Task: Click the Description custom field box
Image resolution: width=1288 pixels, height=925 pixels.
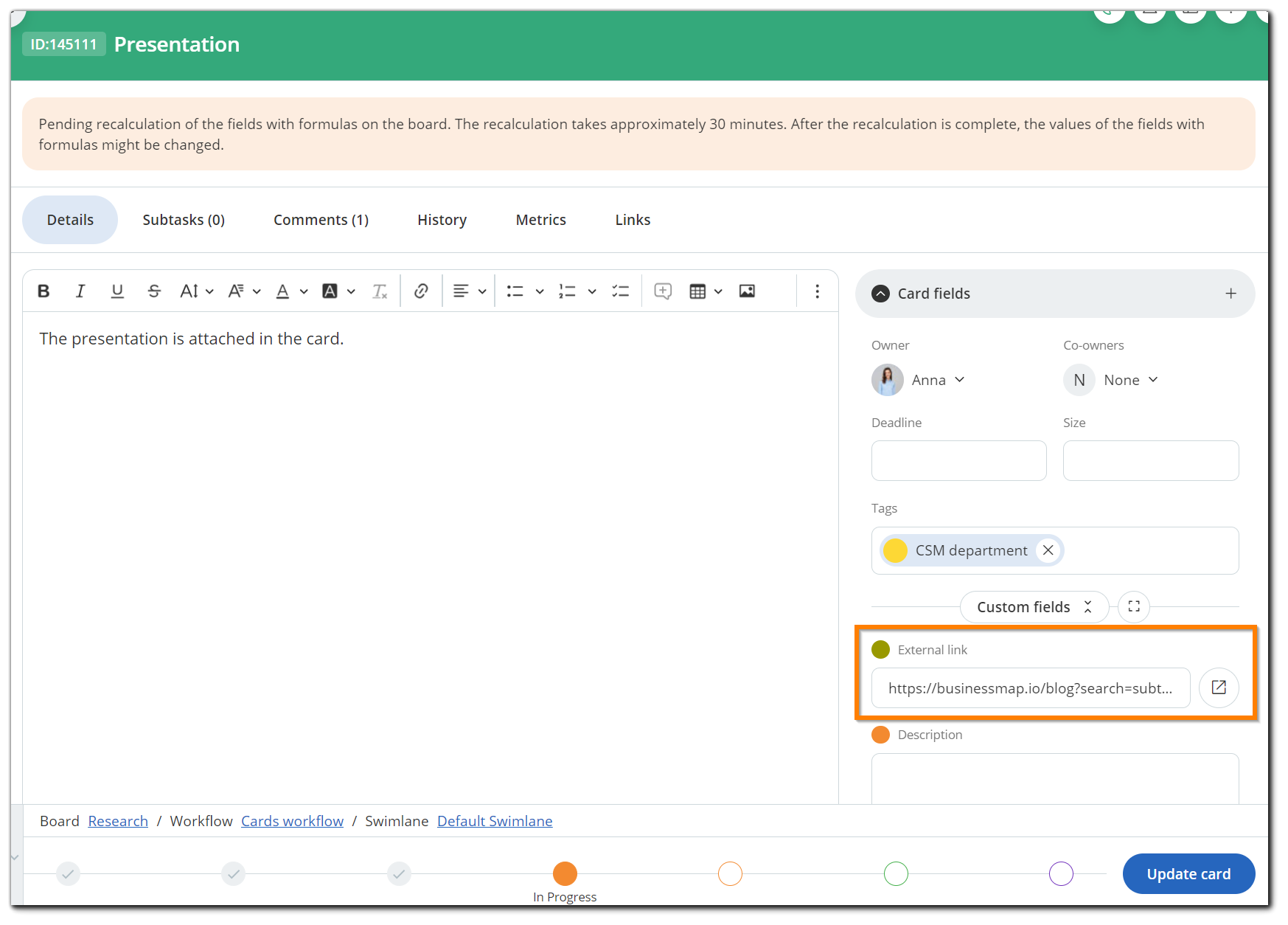Action: (1055, 778)
